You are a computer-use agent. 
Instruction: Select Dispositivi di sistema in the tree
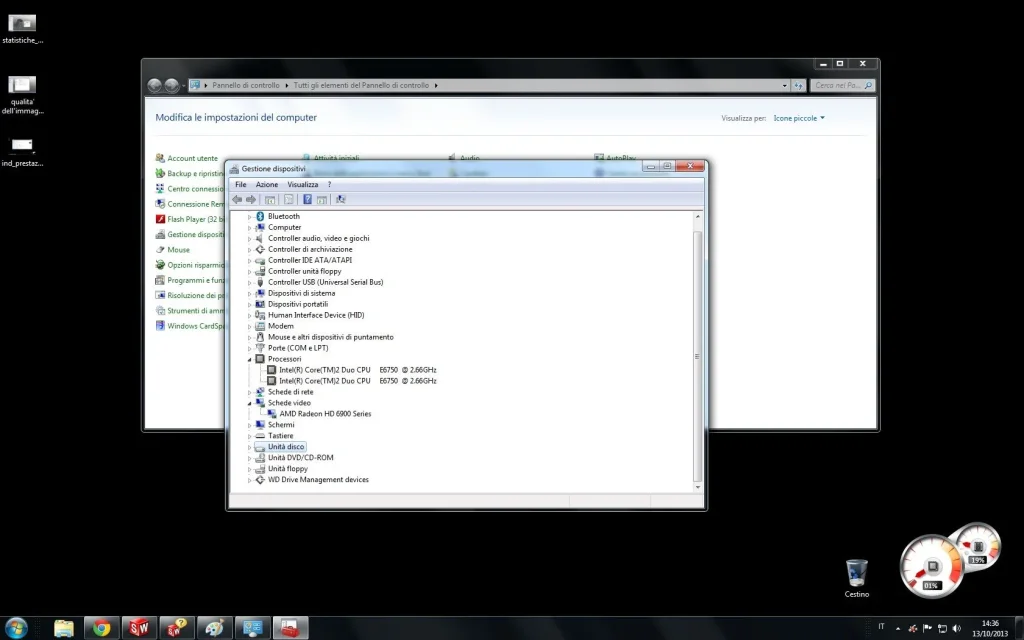[x=301, y=293]
